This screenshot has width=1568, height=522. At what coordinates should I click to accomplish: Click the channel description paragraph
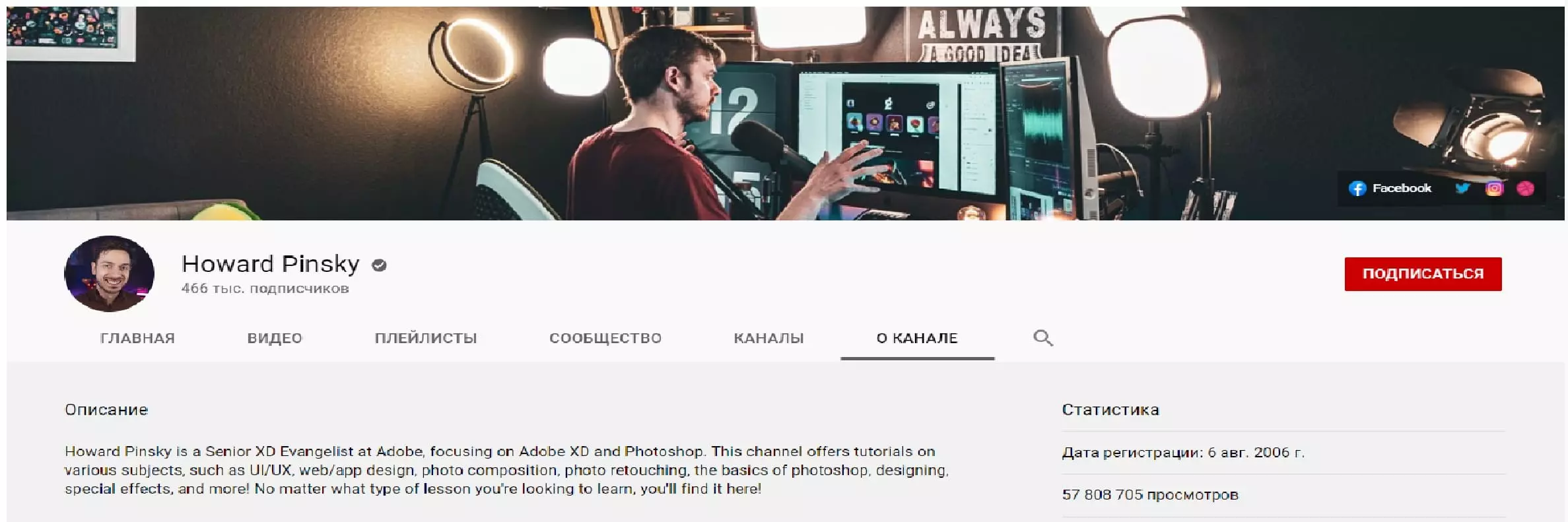pos(507,471)
